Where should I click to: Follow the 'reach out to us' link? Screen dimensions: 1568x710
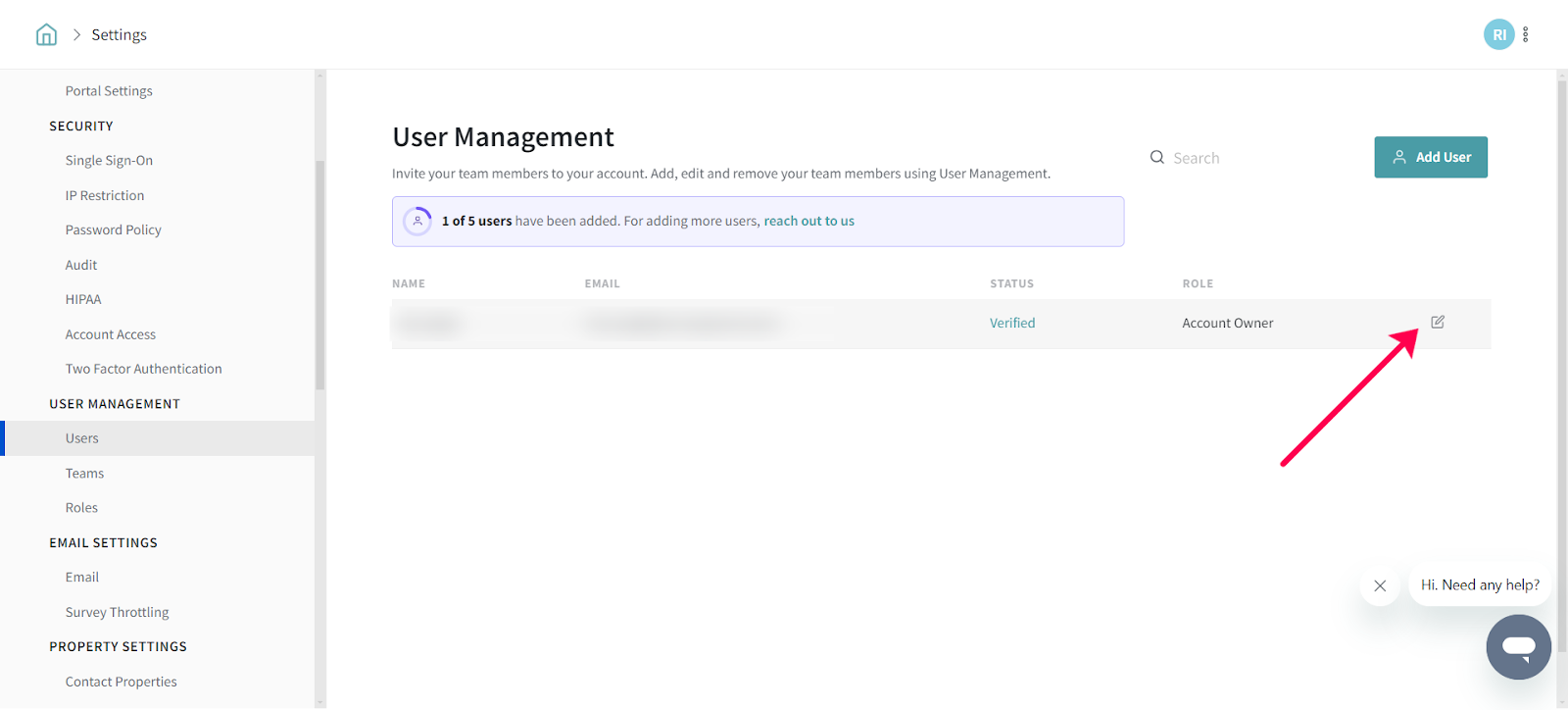pyautogui.click(x=808, y=222)
